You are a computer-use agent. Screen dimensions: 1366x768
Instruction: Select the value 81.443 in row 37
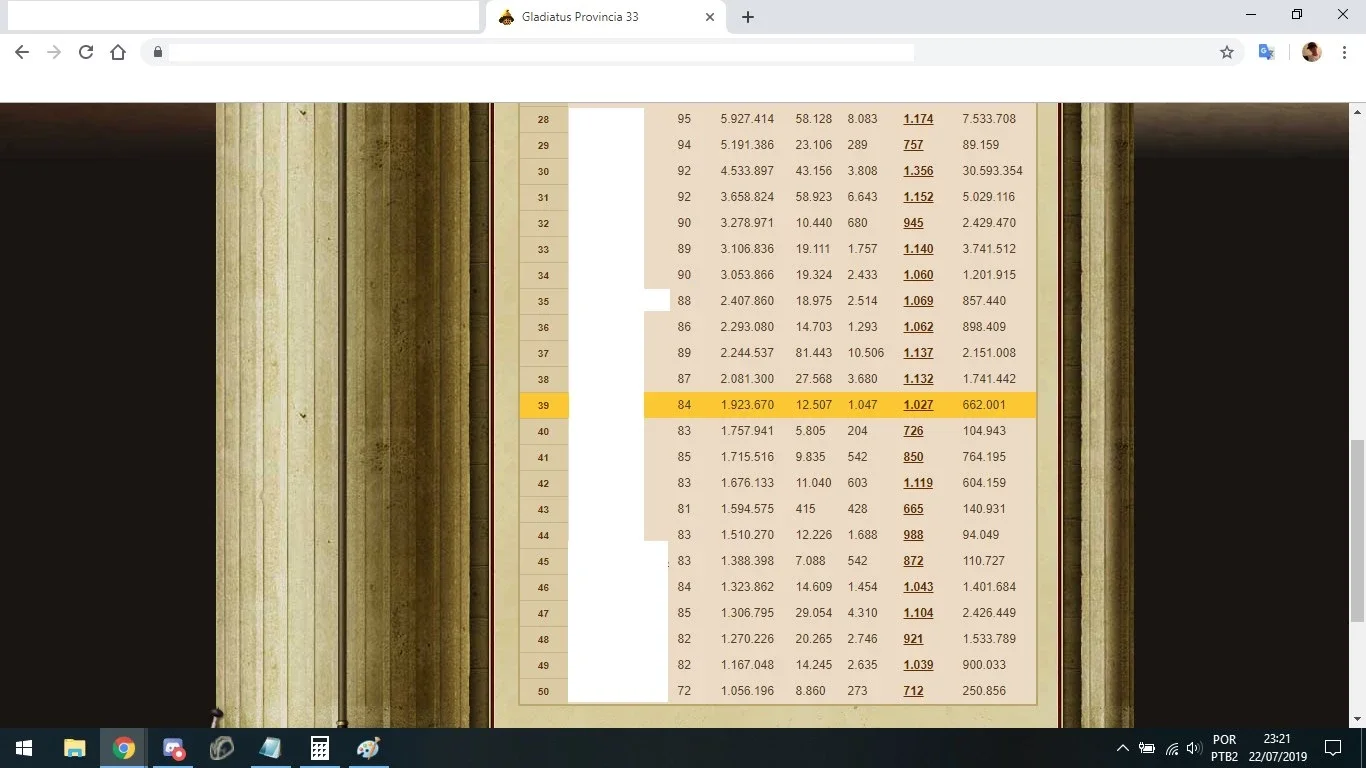coord(814,353)
